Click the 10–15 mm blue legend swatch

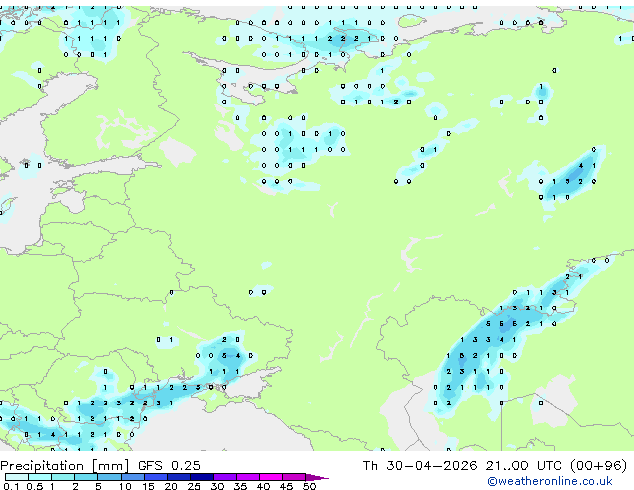133,477
